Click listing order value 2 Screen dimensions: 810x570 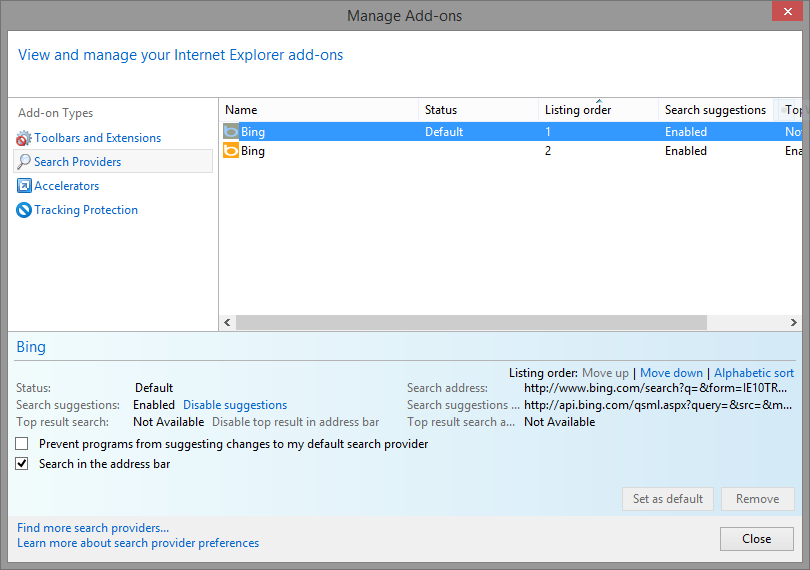click(x=548, y=151)
